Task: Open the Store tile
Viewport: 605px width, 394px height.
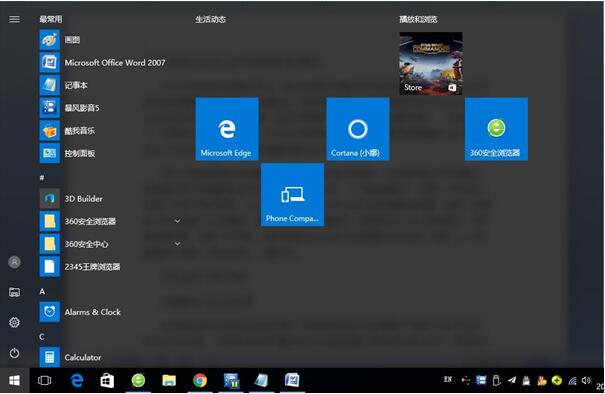Action: pos(431,63)
